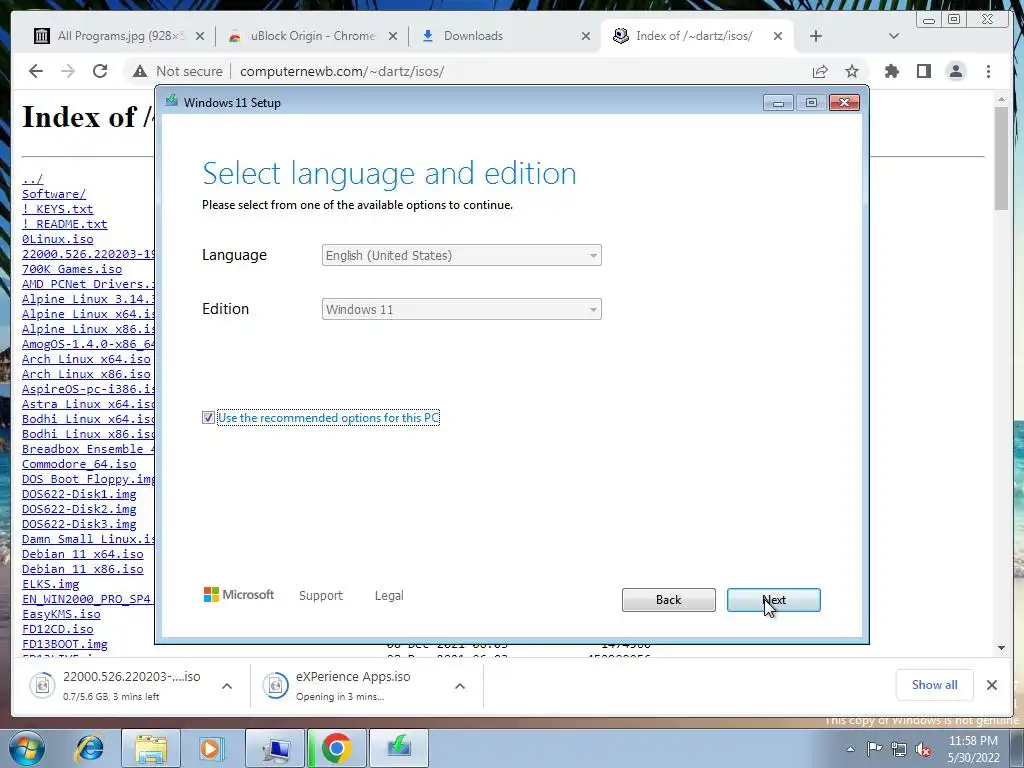Click the ELKS.img link
The image size is (1024, 768).
pos(50,584)
